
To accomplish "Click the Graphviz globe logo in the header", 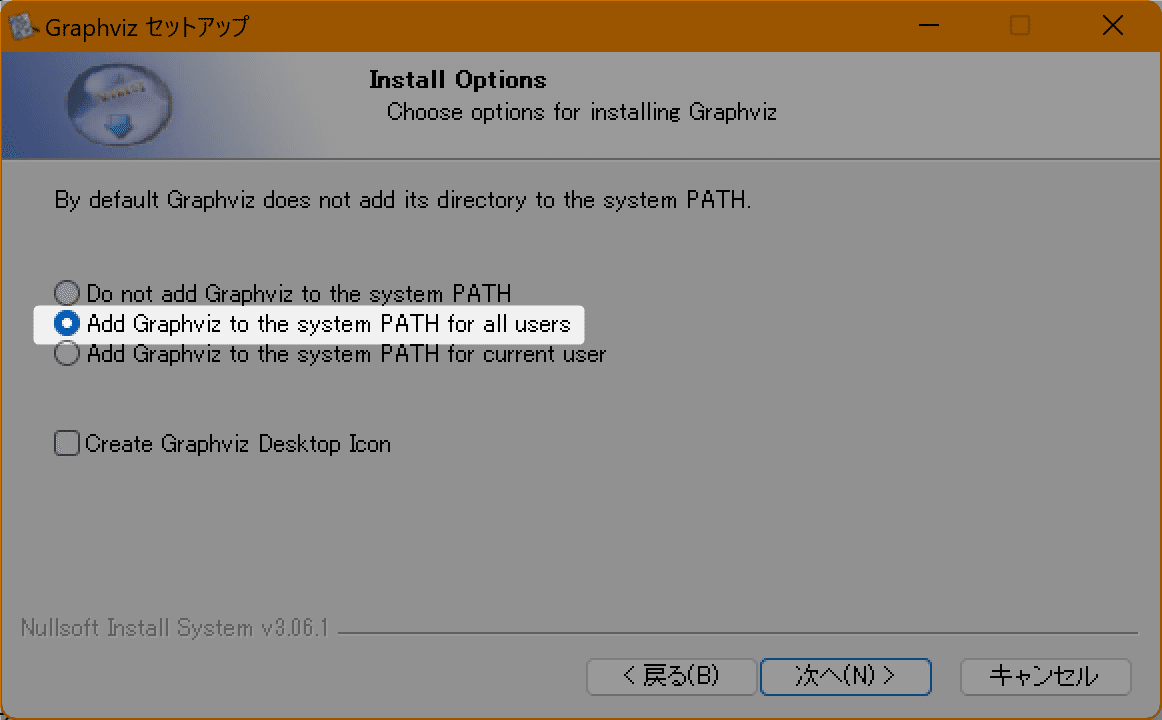I will 119,104.
